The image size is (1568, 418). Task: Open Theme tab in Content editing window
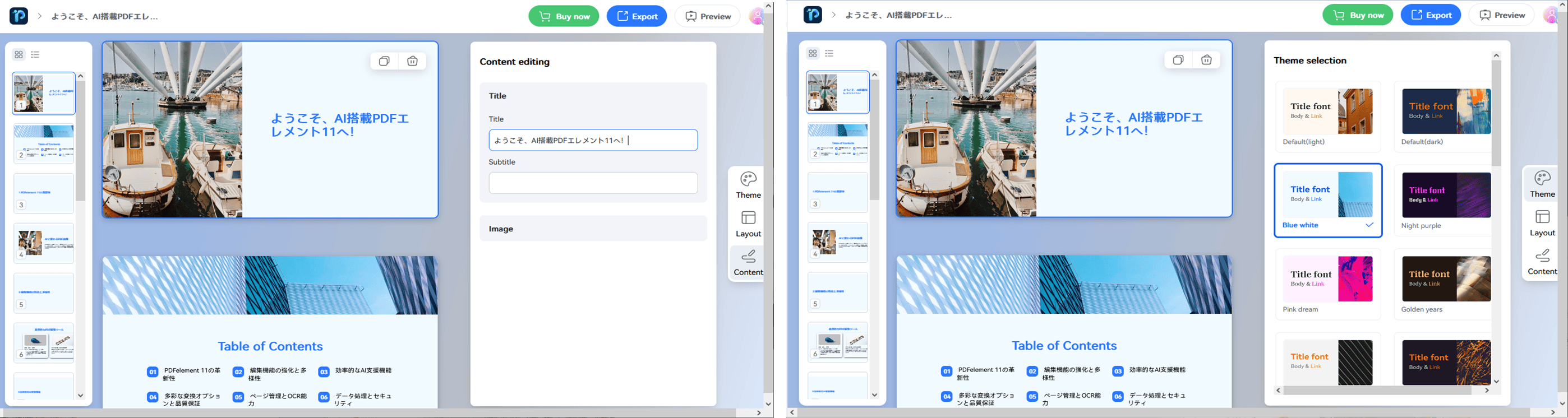tap(748, 185)
